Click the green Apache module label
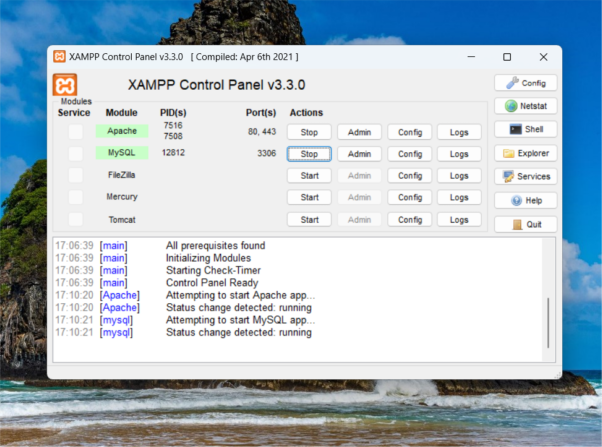Image resolution: width=602 pixels, height=447 pixels. (122, 131)
